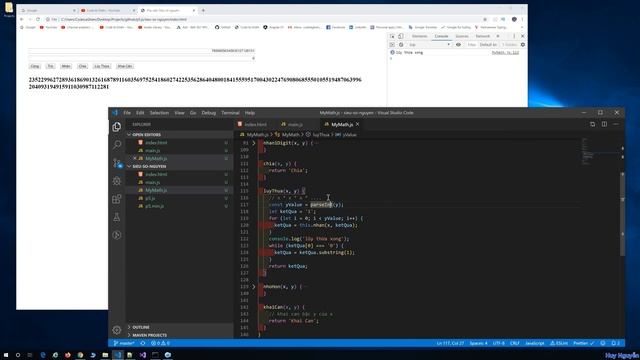Click the open changes icon near the editor tabs
The height and width of the screenshot is (360, 640).
click(x=592, y=124)
